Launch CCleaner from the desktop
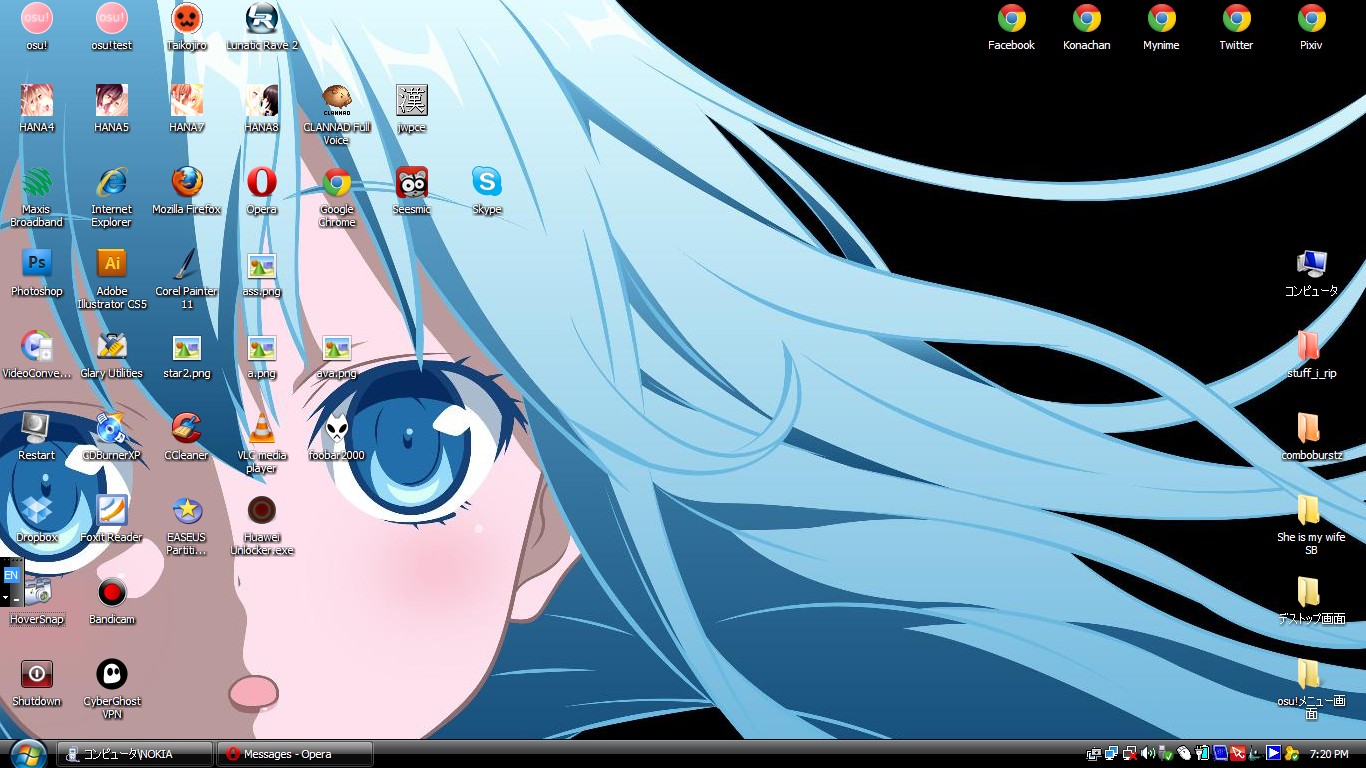This screenshot has height=768, width=1366. [x=186, y=437]
